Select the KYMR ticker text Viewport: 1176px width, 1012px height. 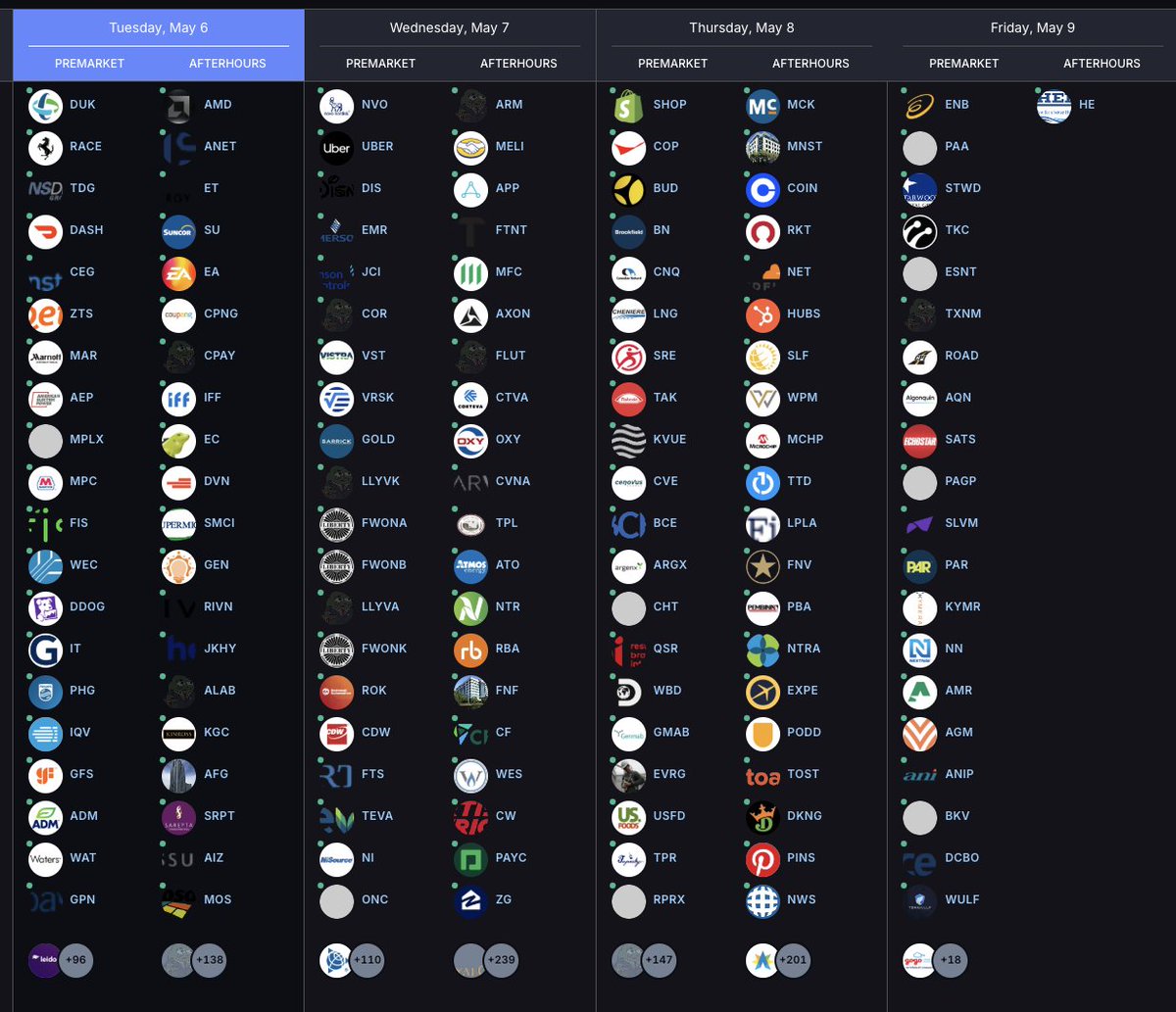click(962, 607)
